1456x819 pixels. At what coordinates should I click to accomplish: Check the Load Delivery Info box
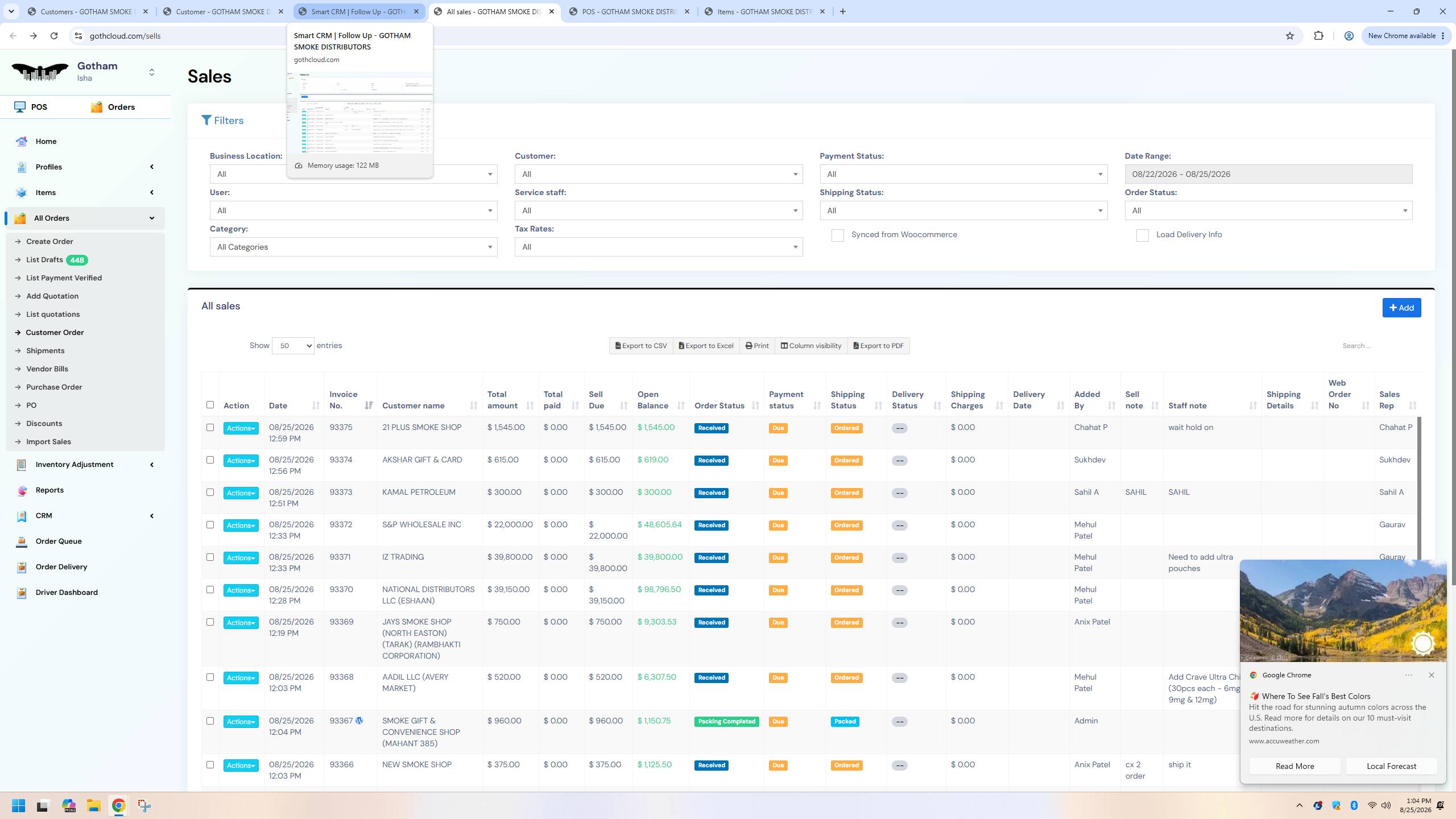pos(1142,235)
